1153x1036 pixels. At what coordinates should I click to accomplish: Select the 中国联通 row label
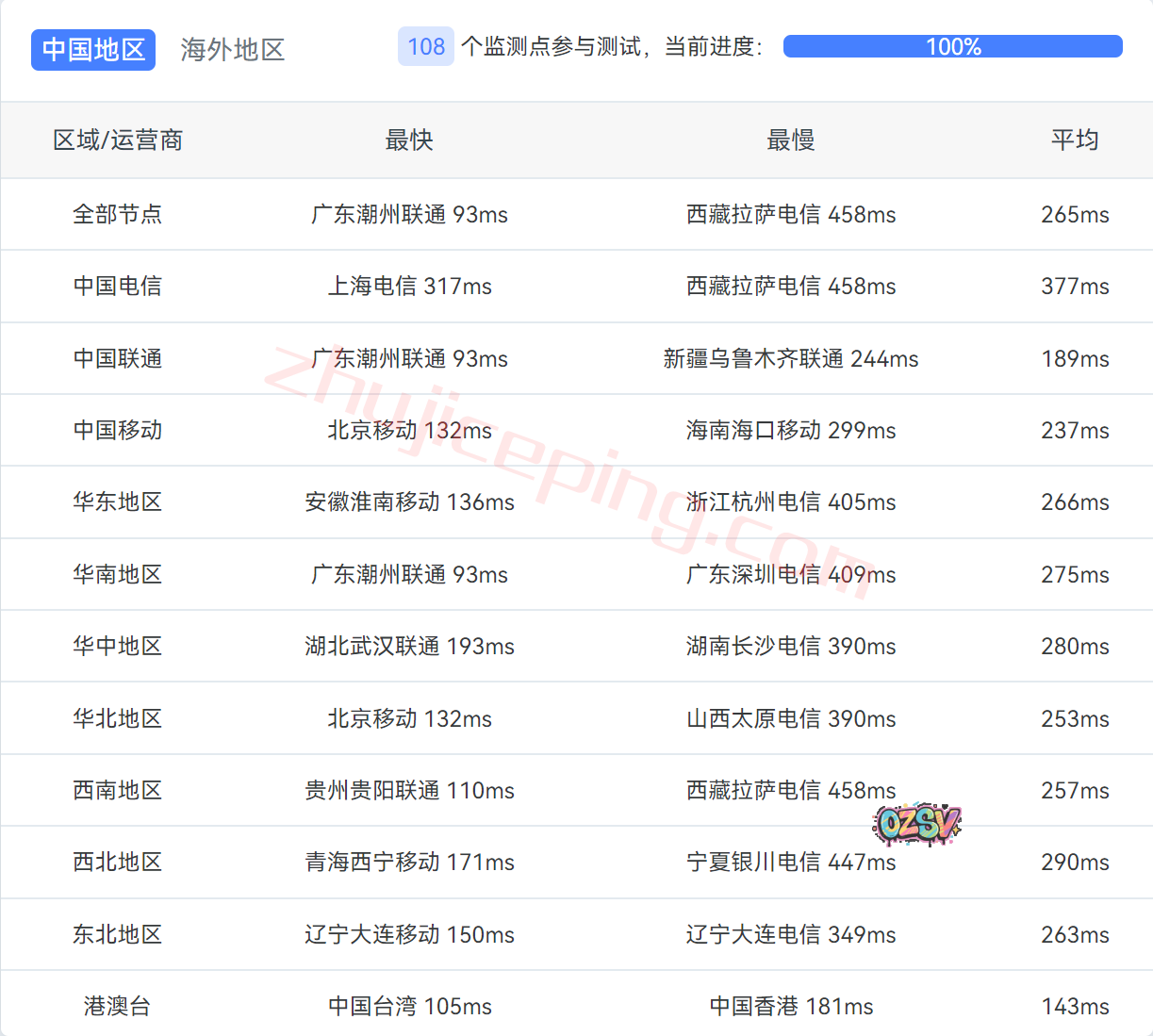(118, 359)
